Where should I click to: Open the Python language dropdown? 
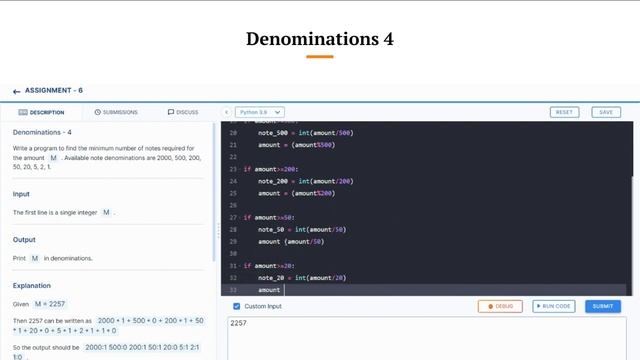(260, 112)
